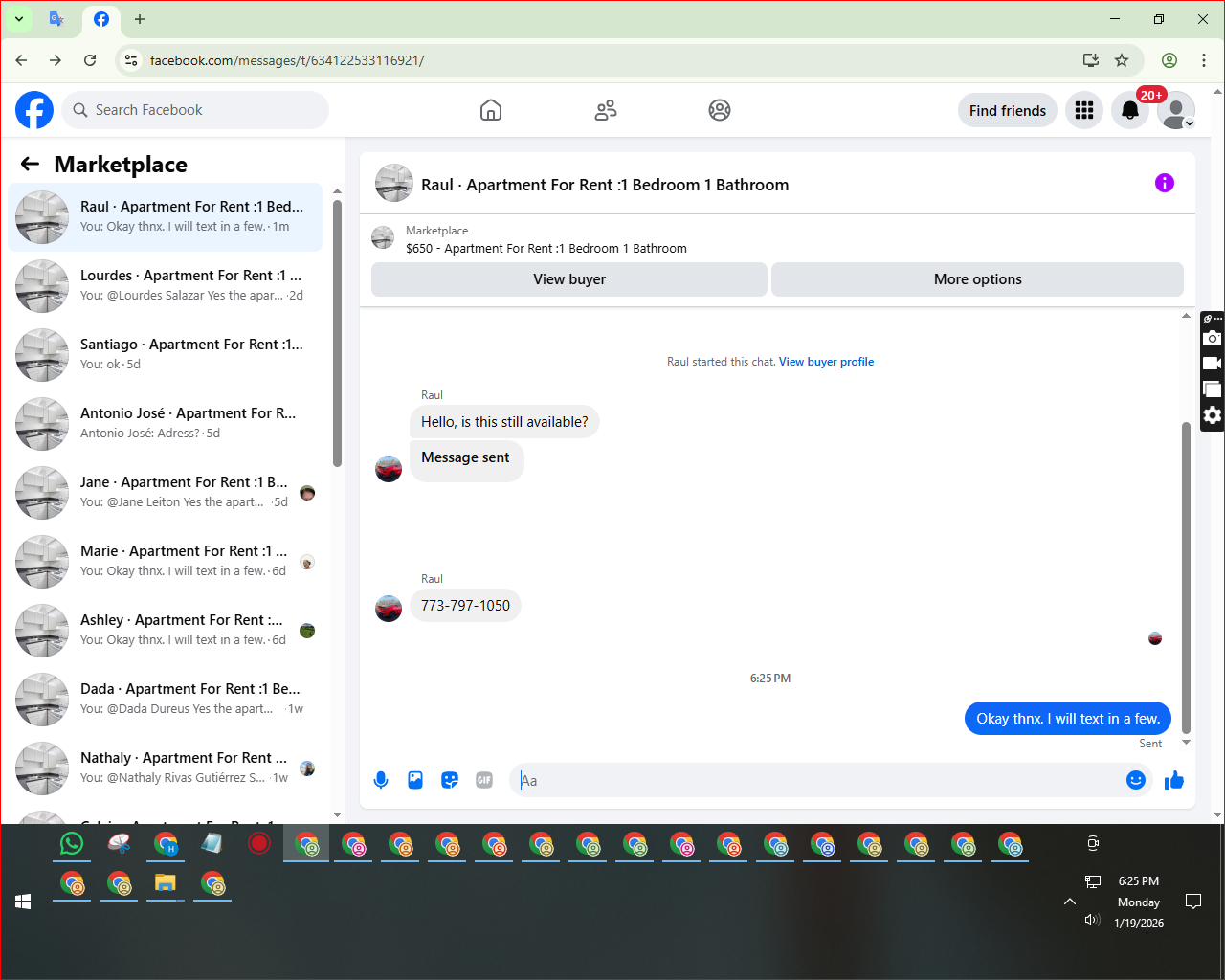Go back with browser back arrow

pos(21,60)
